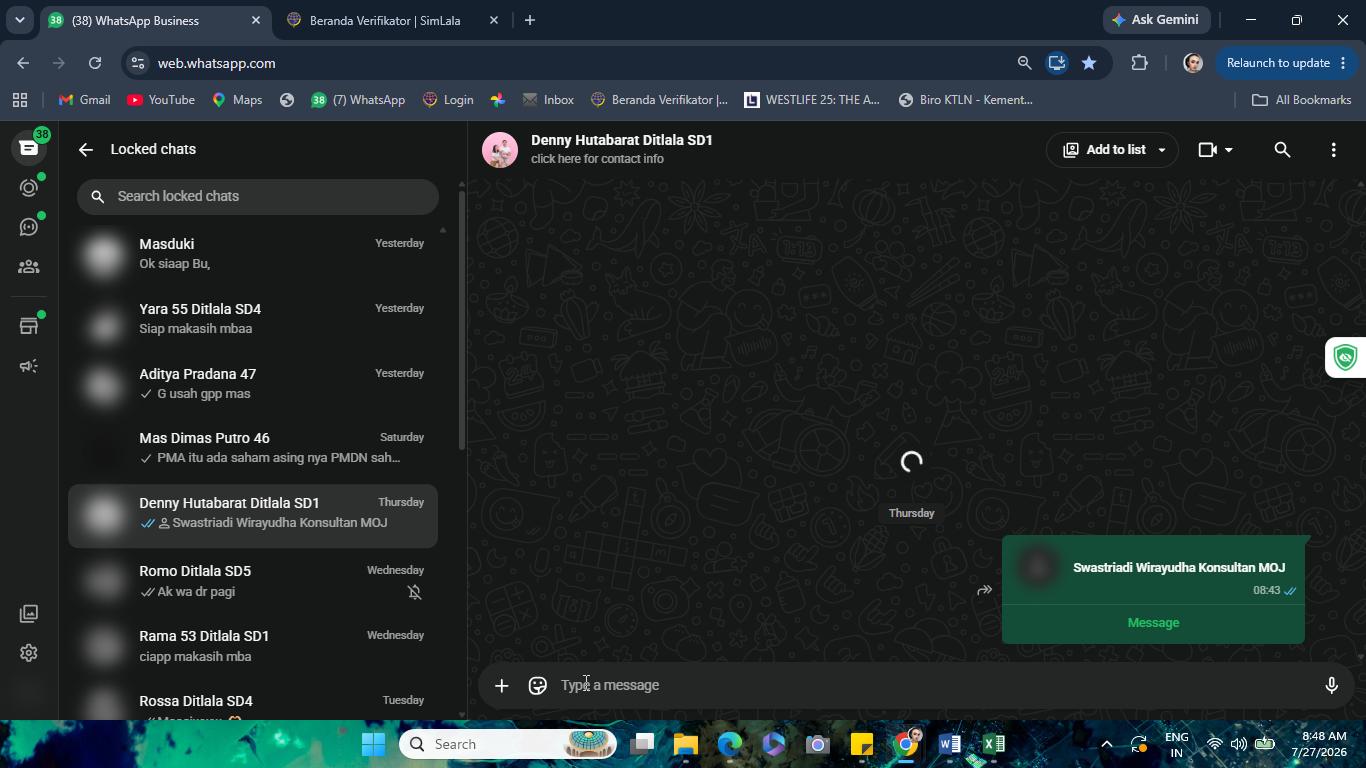Open the advertise megaphone icon
This screenshot has height=768, width=1366.
pyautogui.click(x=29, y=366)
